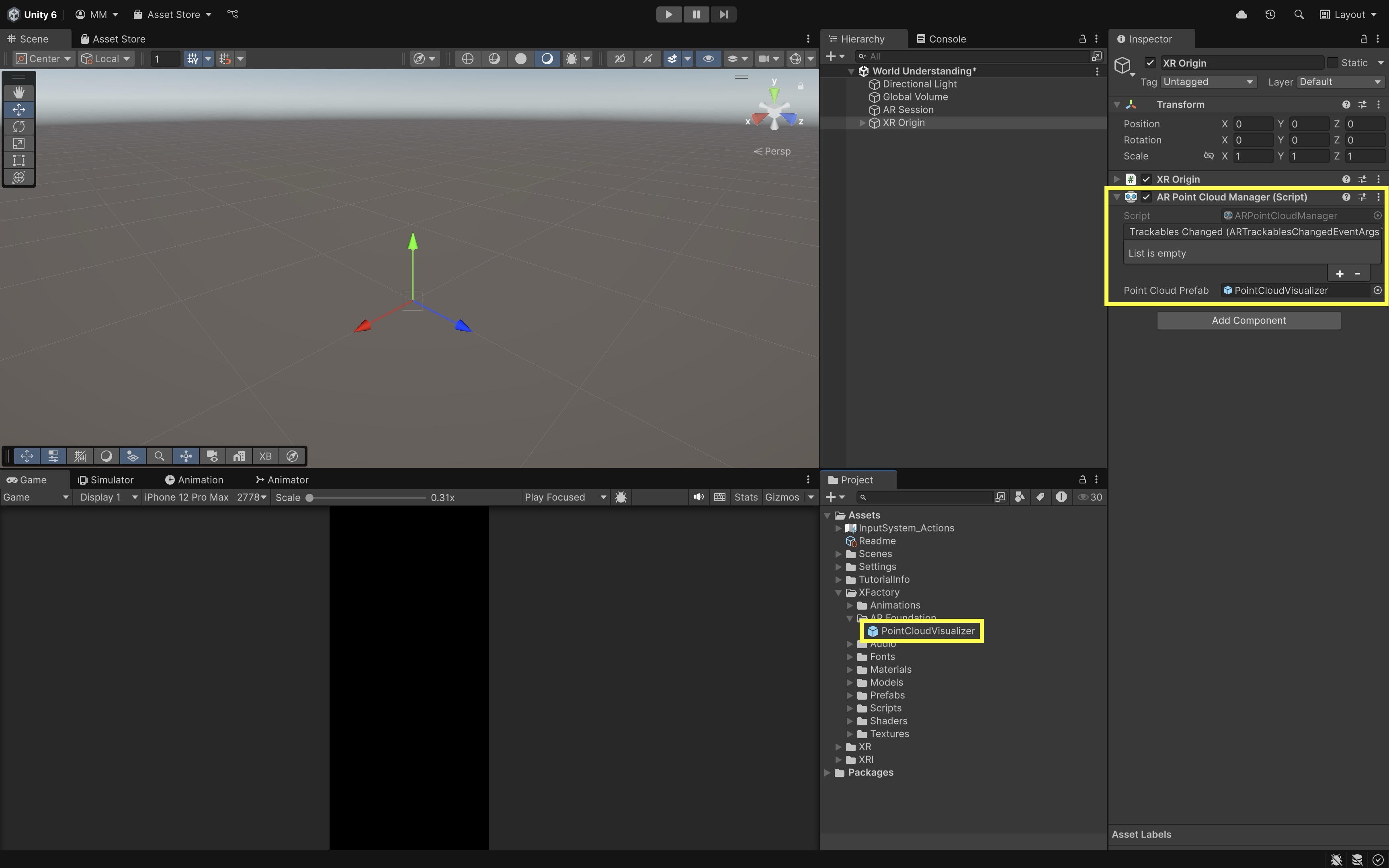Select the Rotate tool
The height and width of the screenshot is (868, 1389).
tap(18, 126)
